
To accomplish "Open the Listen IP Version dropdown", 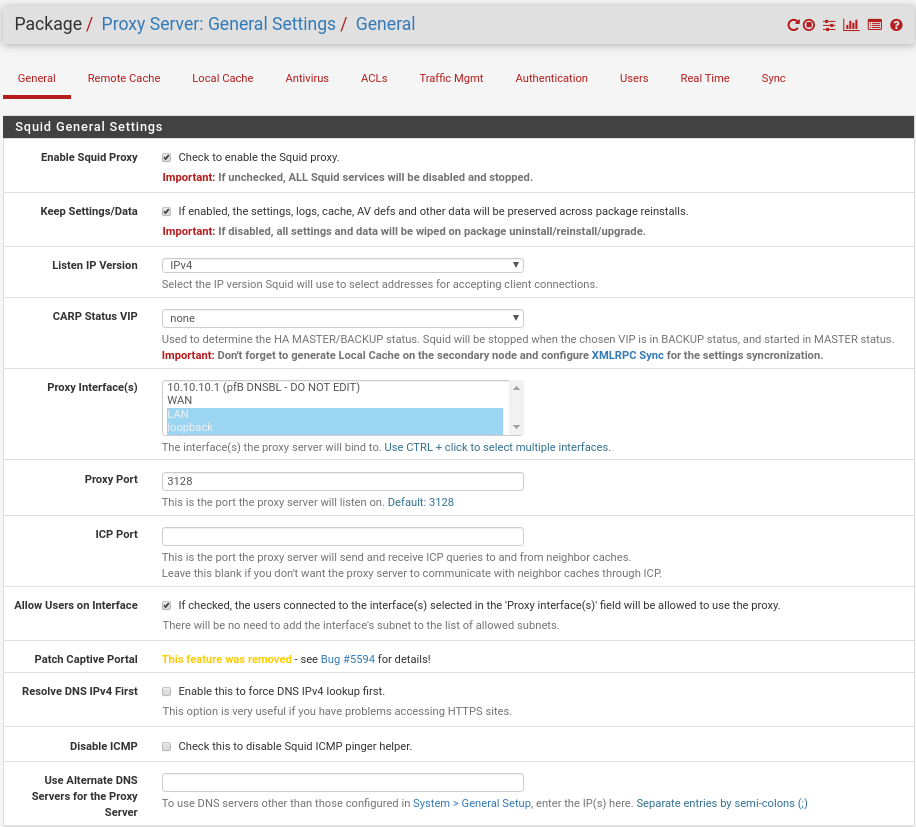I will pyautogui.click(x=342, y=265).
